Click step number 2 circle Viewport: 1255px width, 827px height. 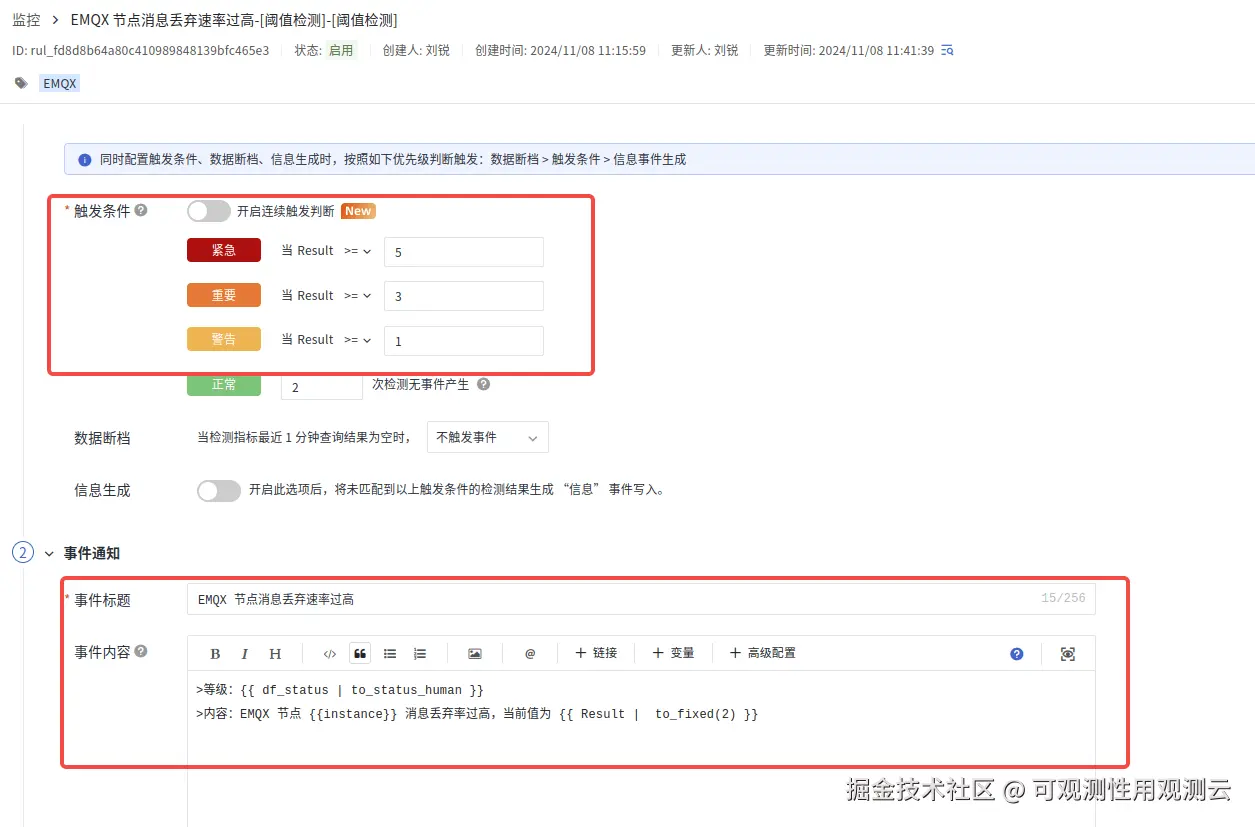(23, 553)
